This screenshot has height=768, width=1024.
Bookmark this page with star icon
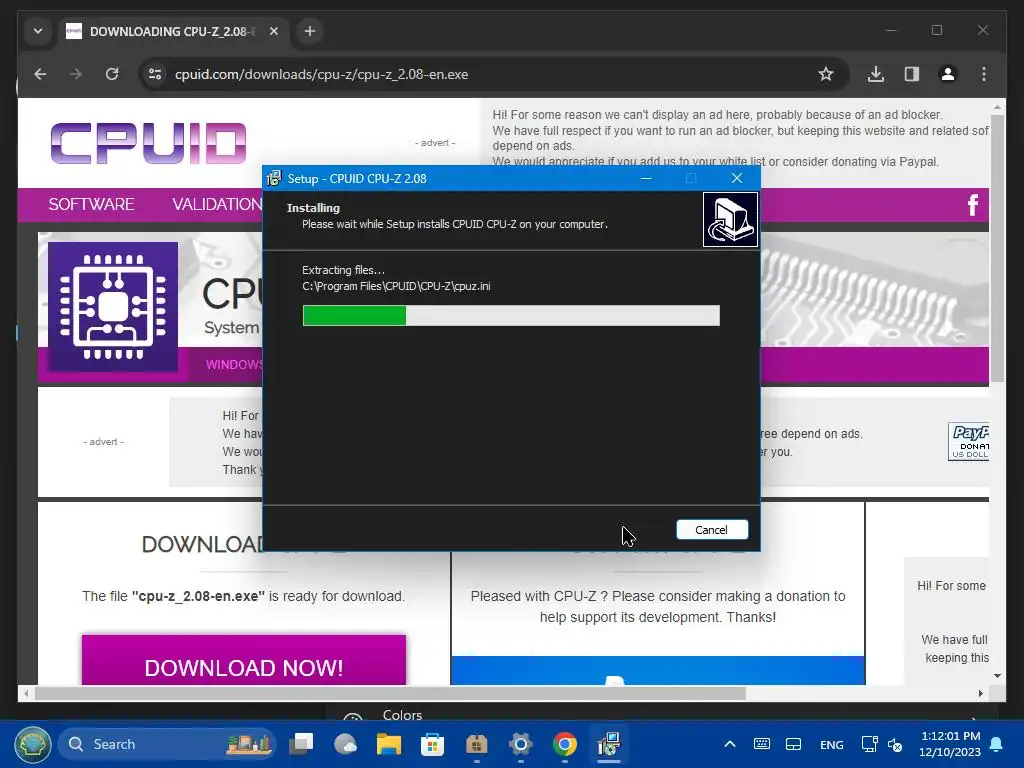click(825, 74)
